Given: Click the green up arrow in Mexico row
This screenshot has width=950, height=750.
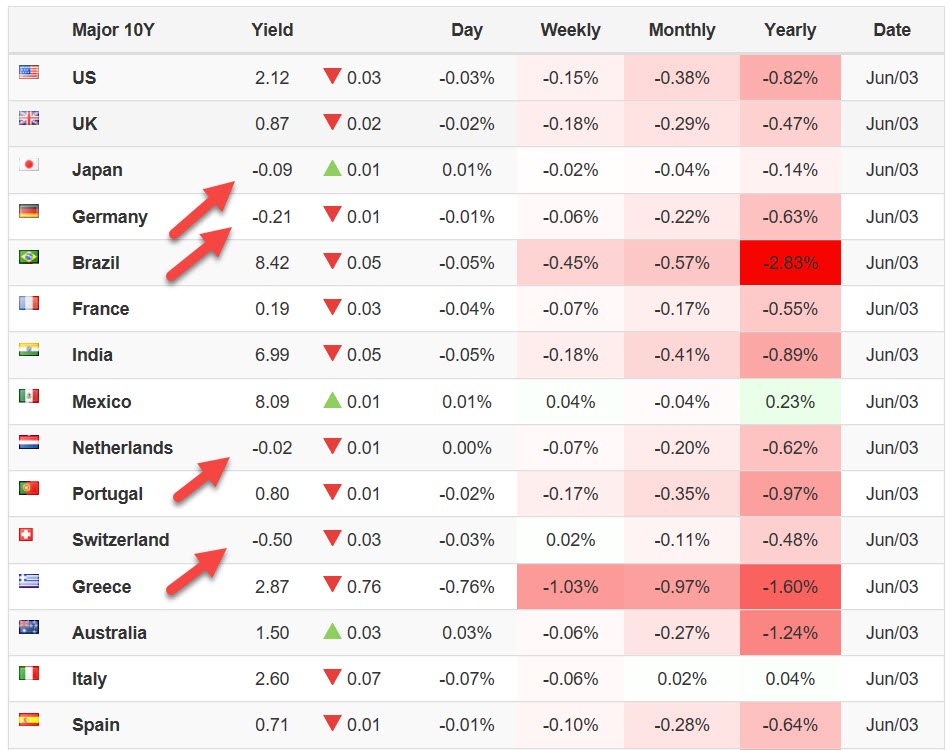Looking at the screenshot, I should coord(333,401).
